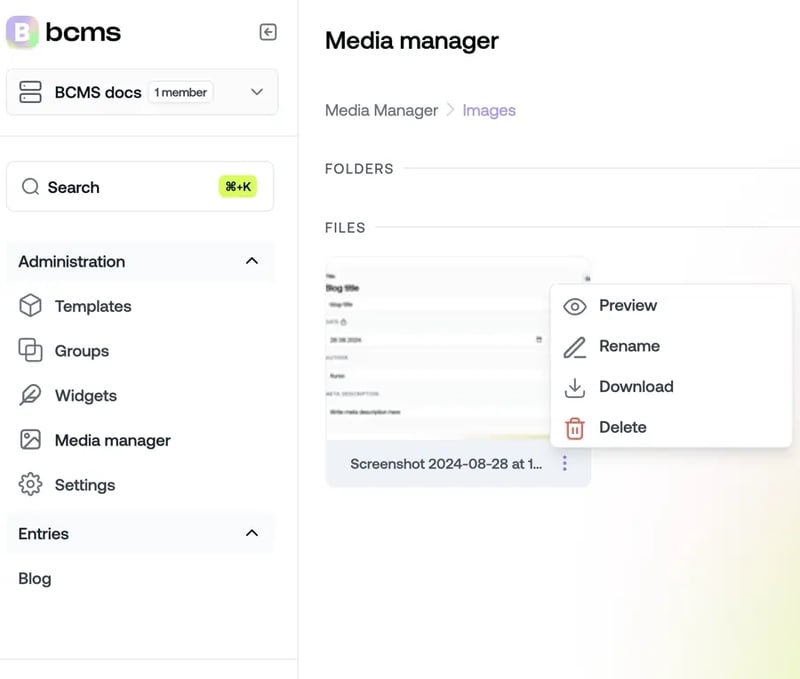Go to Media Manager breadcrumb
Image resolution: width=800 pixels, height=679 pixels.
(x=381, y=110)
